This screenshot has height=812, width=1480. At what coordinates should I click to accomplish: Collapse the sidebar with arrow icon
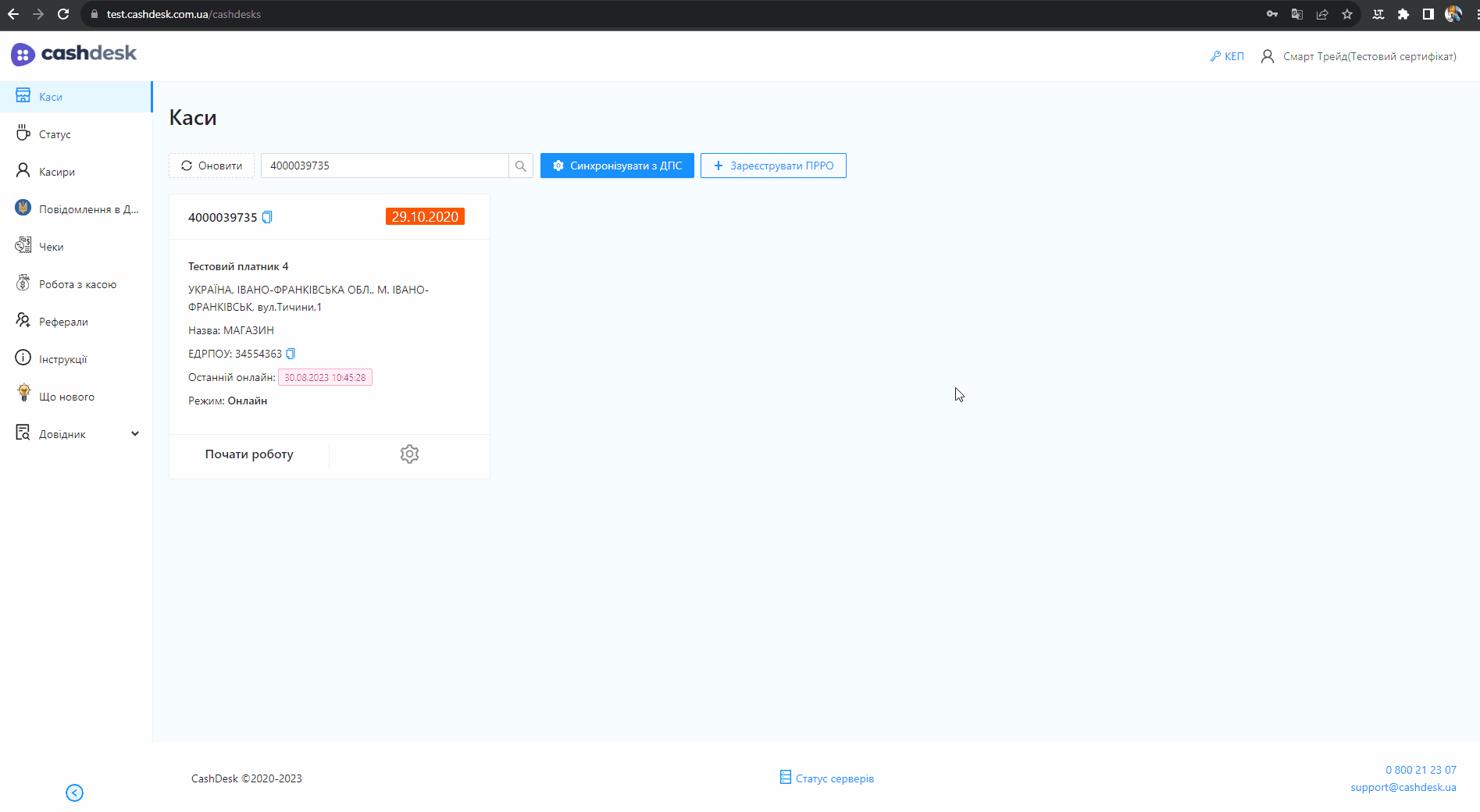point(74,793)
